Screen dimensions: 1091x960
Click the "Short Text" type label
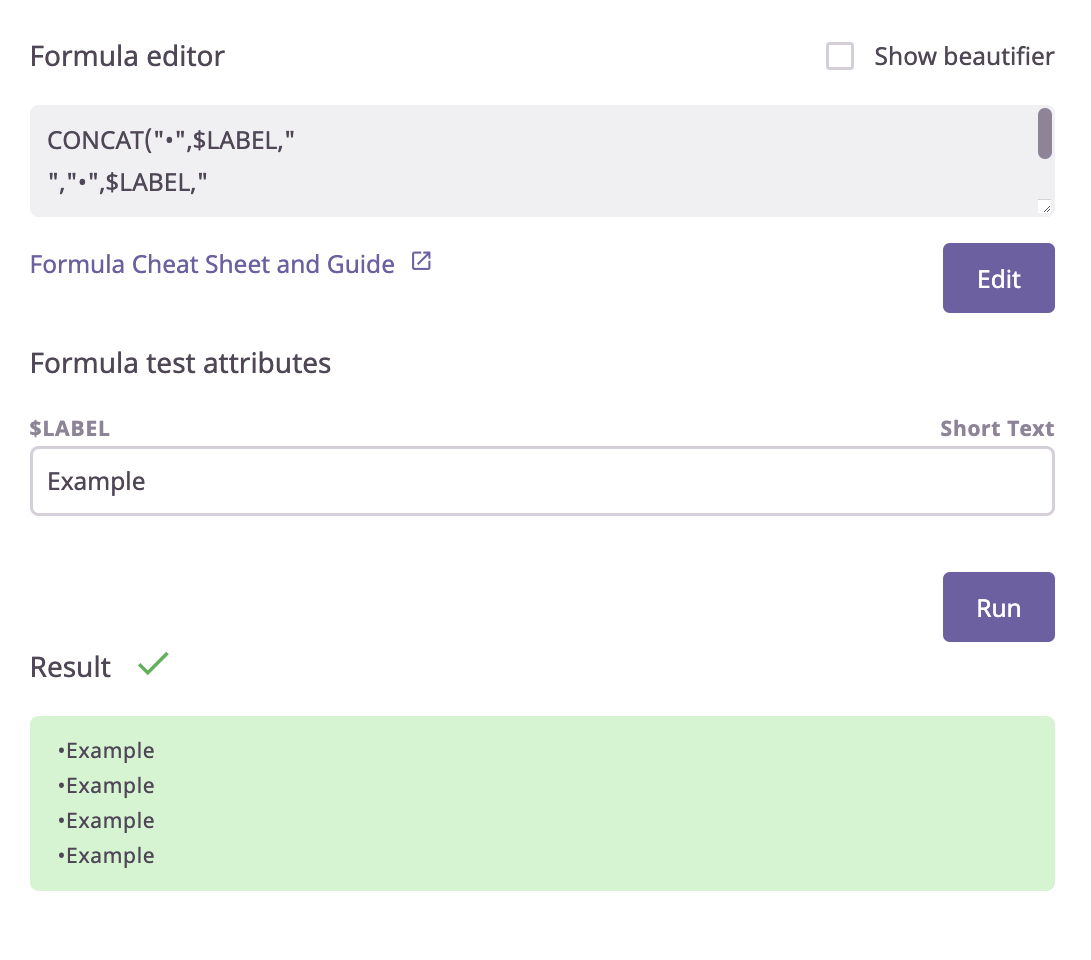pyautogui.click(x=996, y=429)
